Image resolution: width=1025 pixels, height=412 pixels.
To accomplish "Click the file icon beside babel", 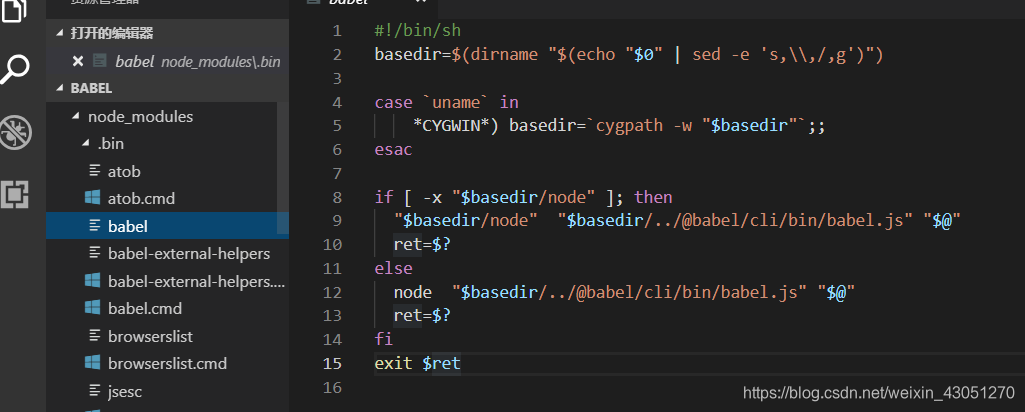I will [x=95, y=226].
